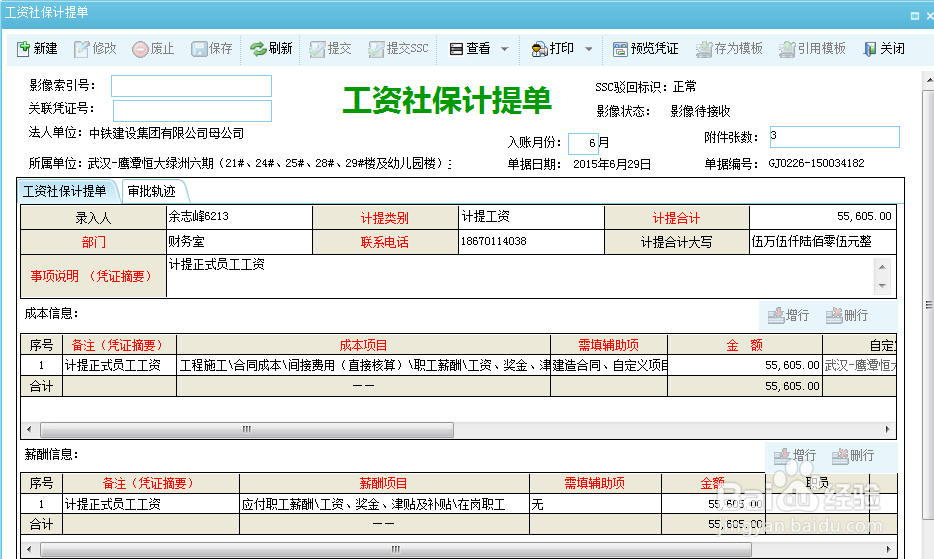
Task: Click the salary table horizontal scrollbar thumb
Action: click(x=396, y=549)
